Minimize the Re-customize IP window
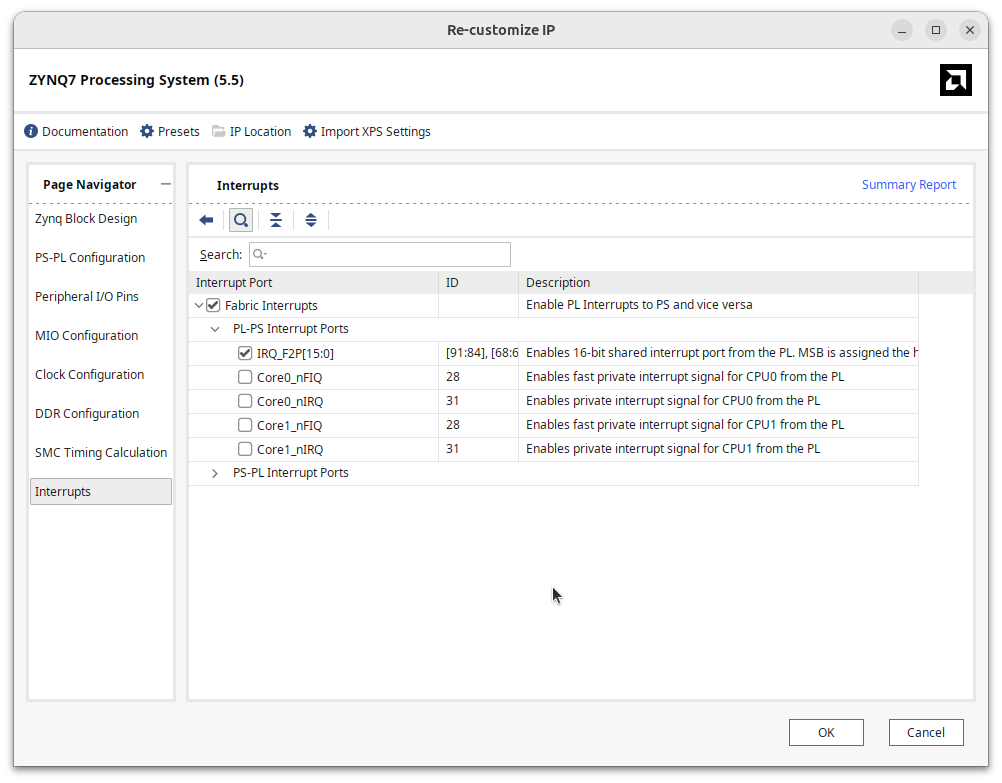 coord(902,30)
